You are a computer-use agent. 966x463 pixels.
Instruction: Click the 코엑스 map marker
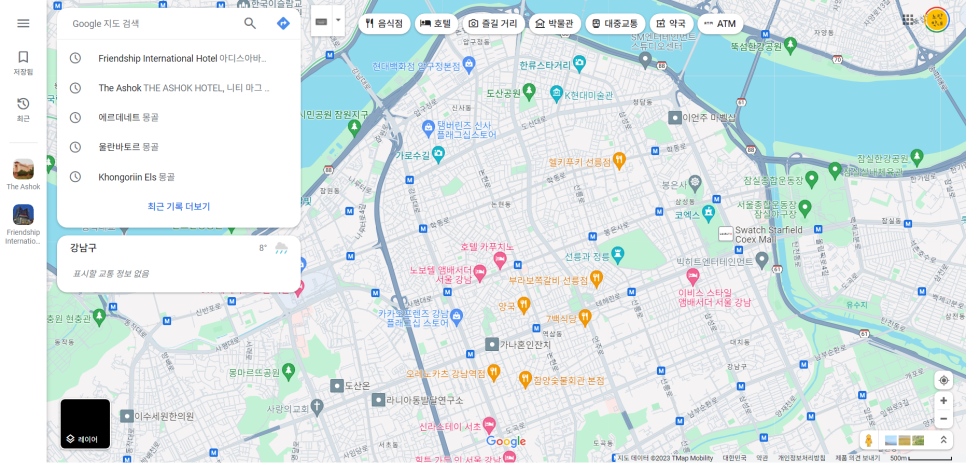(x=708, y=214)
